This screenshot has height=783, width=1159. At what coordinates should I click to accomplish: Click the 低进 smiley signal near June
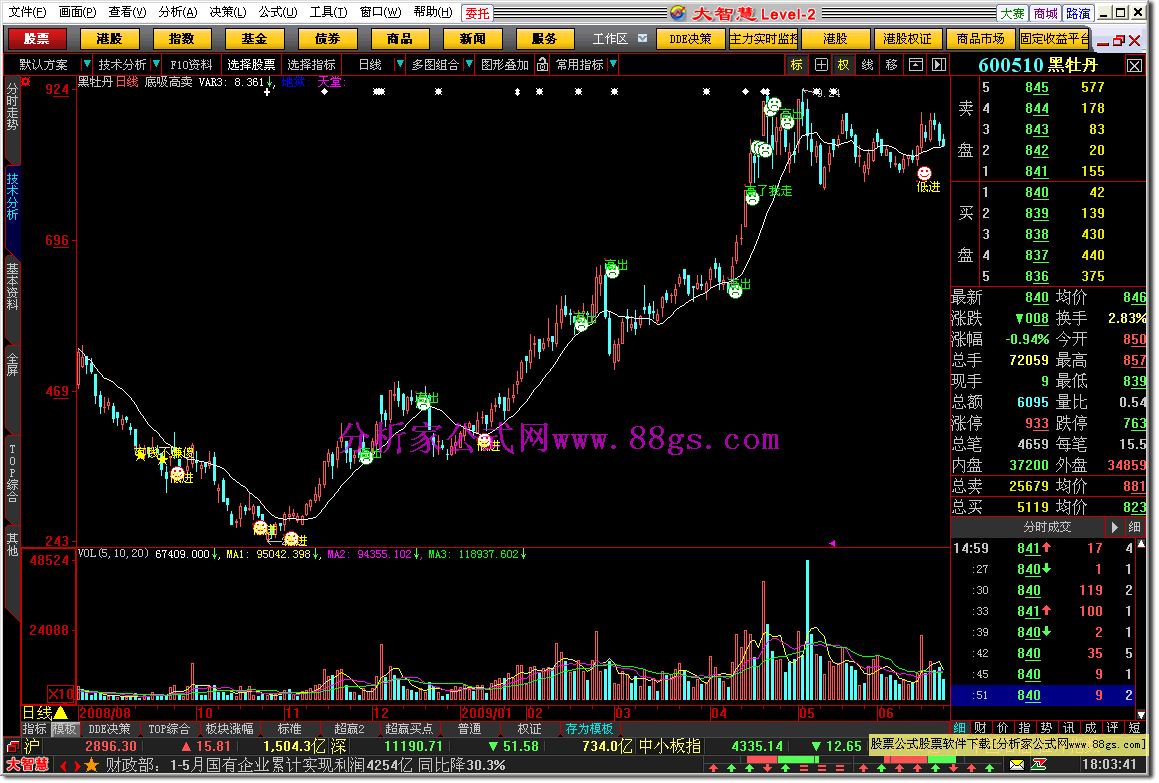click(924, 173)
